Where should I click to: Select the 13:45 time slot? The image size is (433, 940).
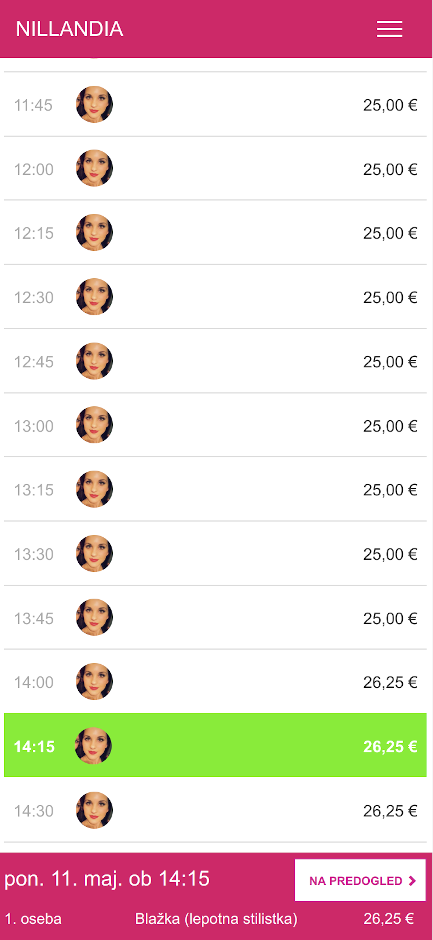pyautogui.click(x=215, y=617)
